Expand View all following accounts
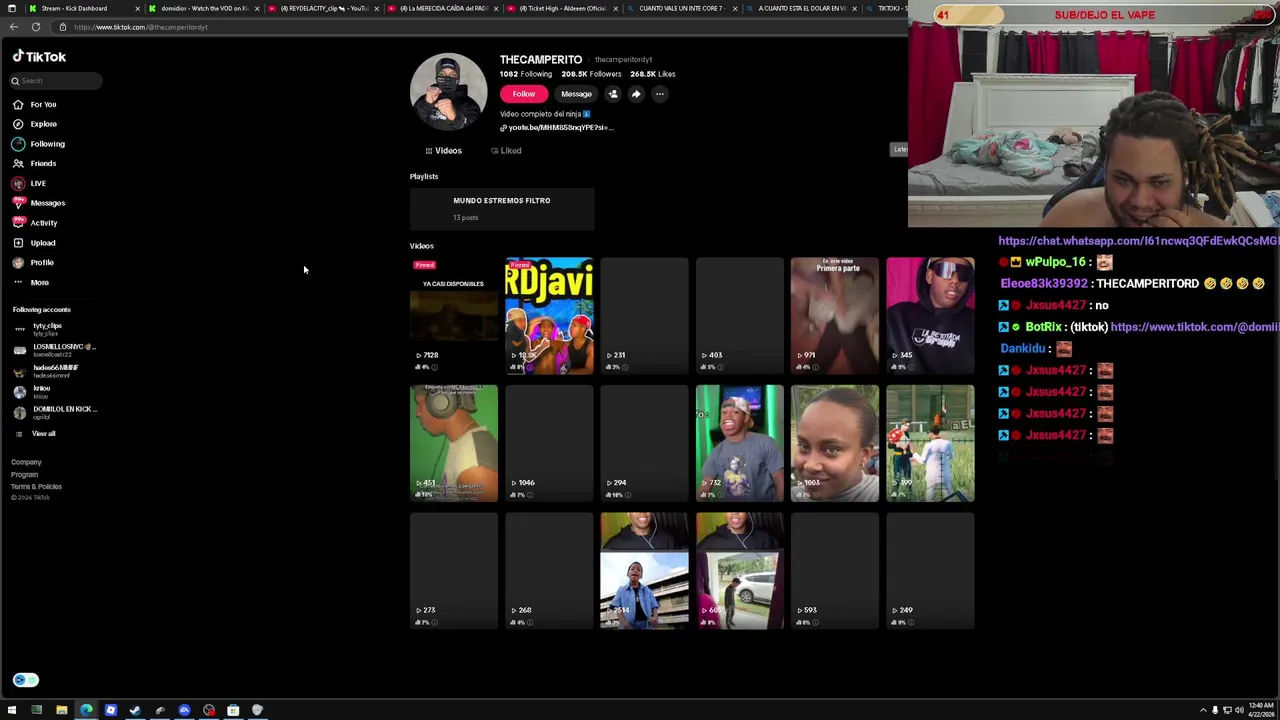The height and width of the screenshot is (720, 1280). [x=43, y=434]
